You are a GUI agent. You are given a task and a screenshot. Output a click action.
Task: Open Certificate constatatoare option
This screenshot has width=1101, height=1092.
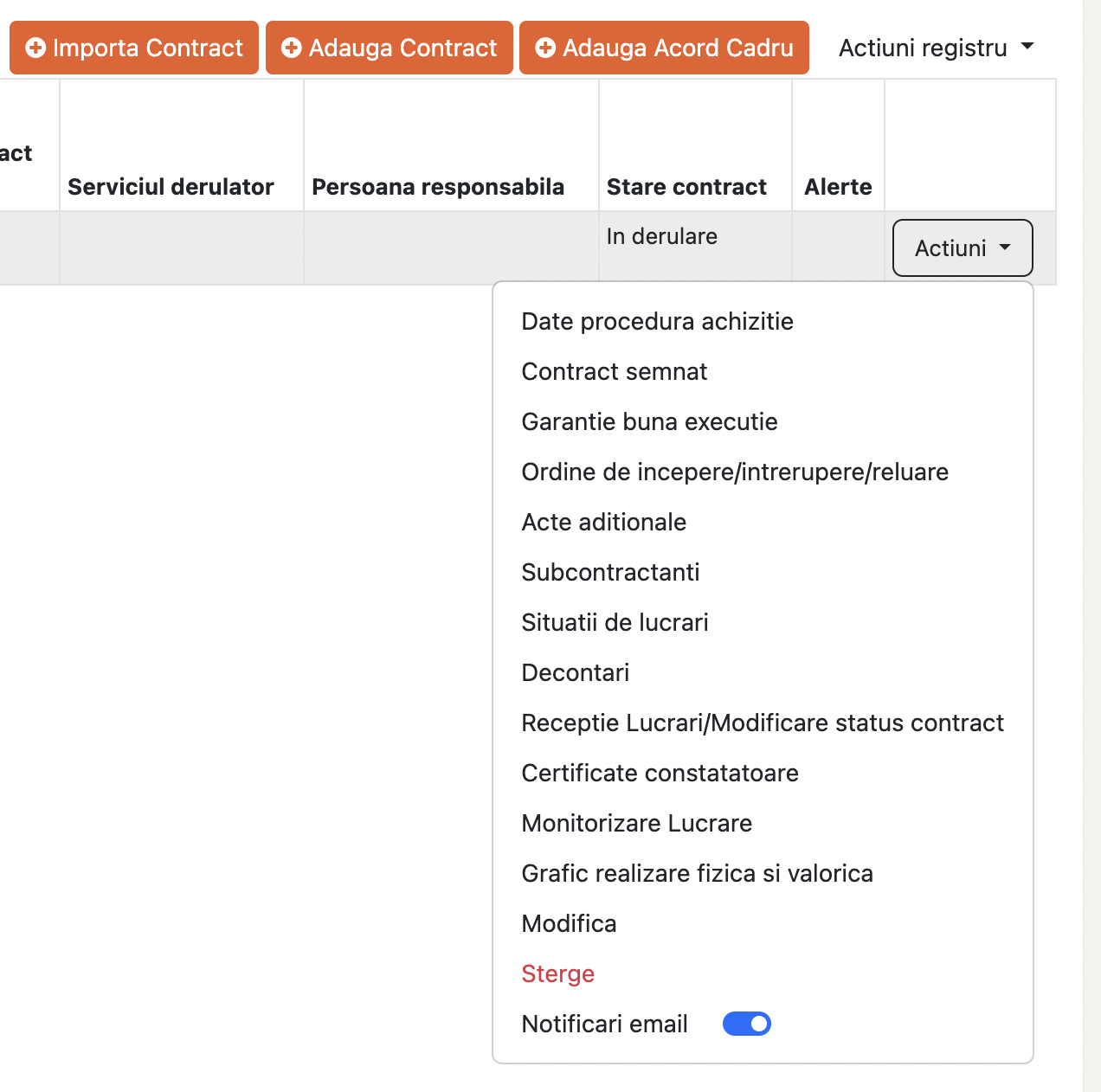click(x=660, y=774)
